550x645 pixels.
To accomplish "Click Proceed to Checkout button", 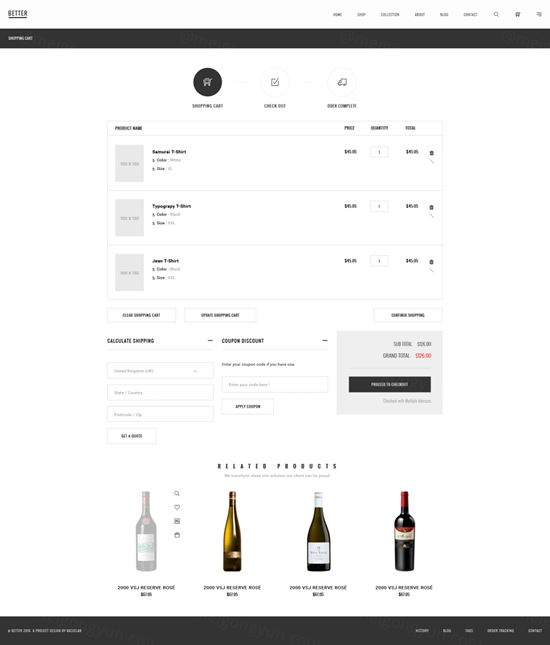I will [x=390, y=384].
